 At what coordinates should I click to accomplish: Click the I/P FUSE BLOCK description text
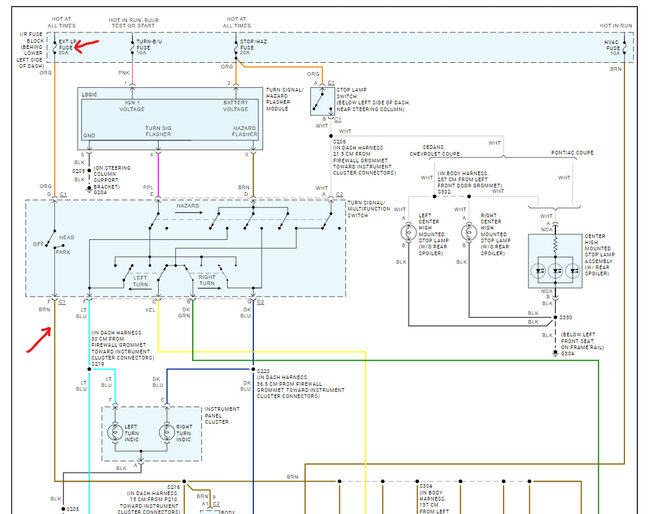[31, 50]
